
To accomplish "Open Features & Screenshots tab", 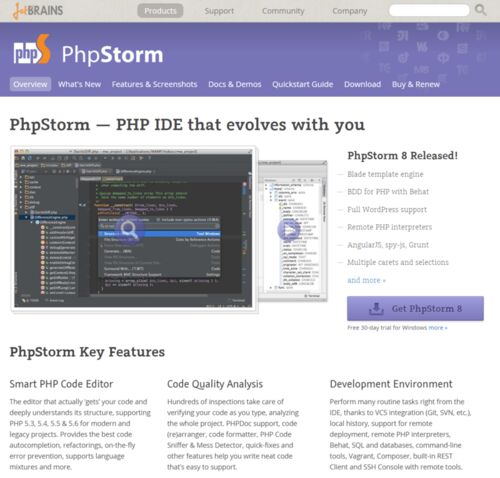I will tap(154, 84).
